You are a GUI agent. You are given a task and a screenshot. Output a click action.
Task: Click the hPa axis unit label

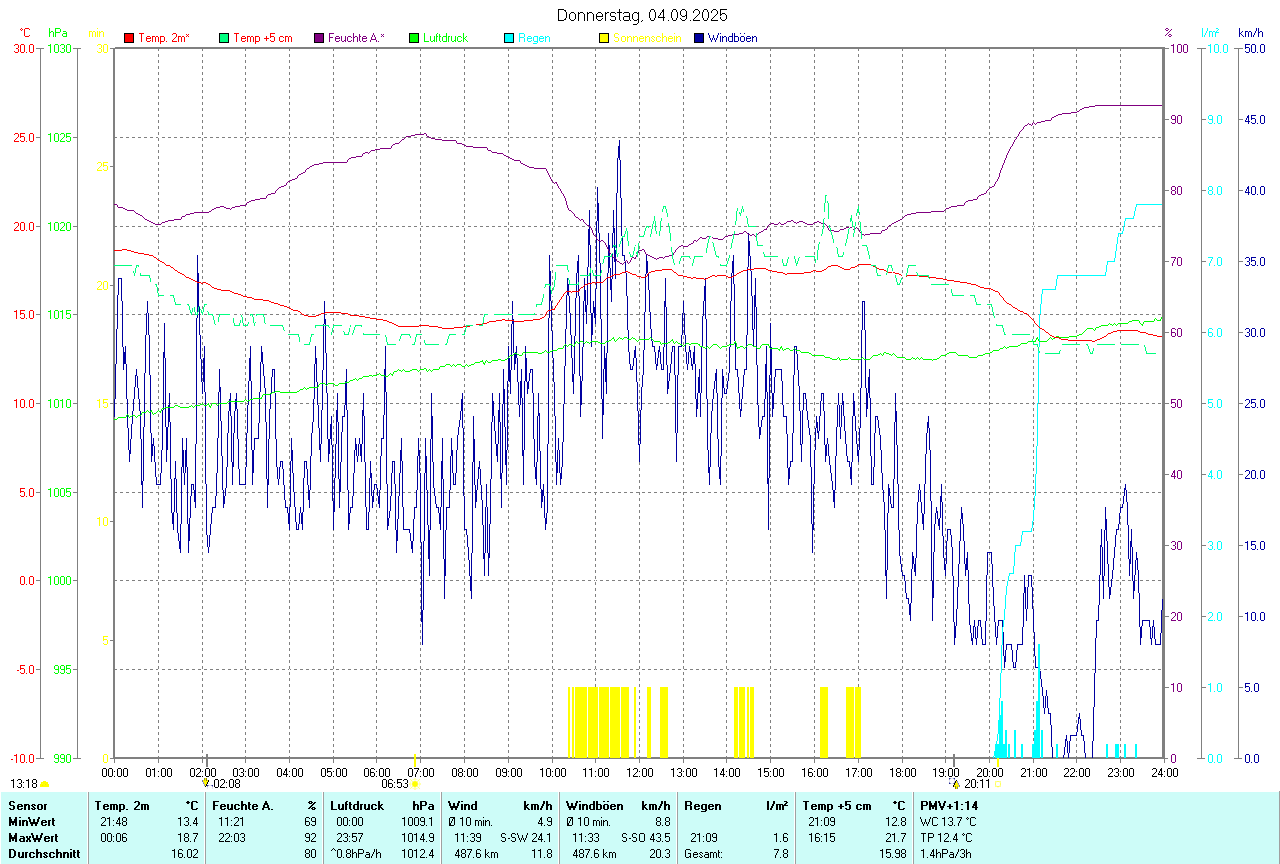click(59, 33)
